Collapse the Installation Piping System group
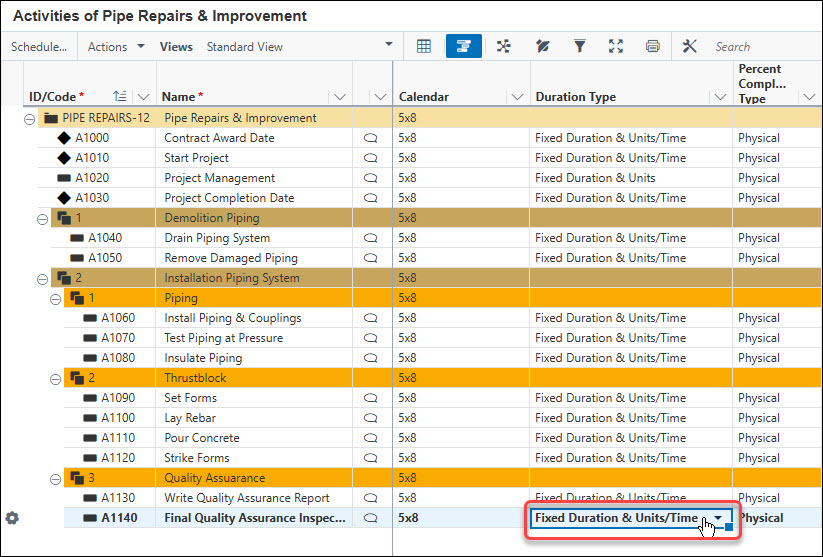This screenshot has height=557, width=823. tap(43, 279)
